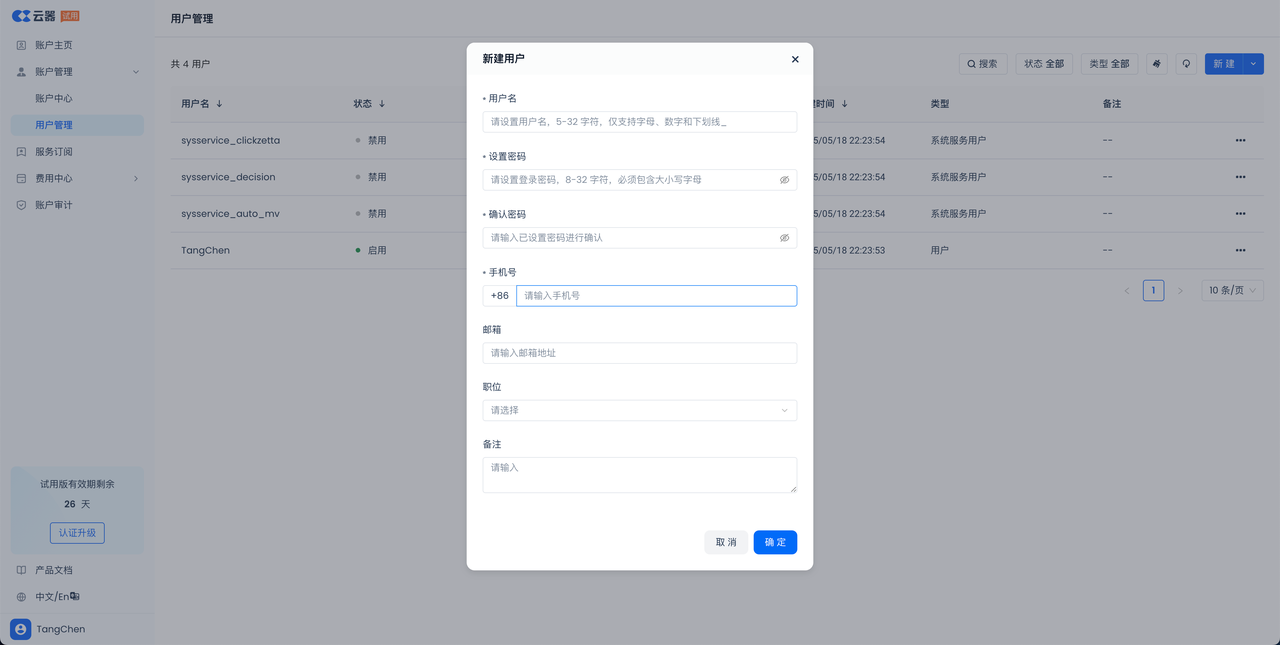Viewport: 1280px width, 645px height.
Task: Click into the 邮箱 address field
Action: [x=639, y=353]
